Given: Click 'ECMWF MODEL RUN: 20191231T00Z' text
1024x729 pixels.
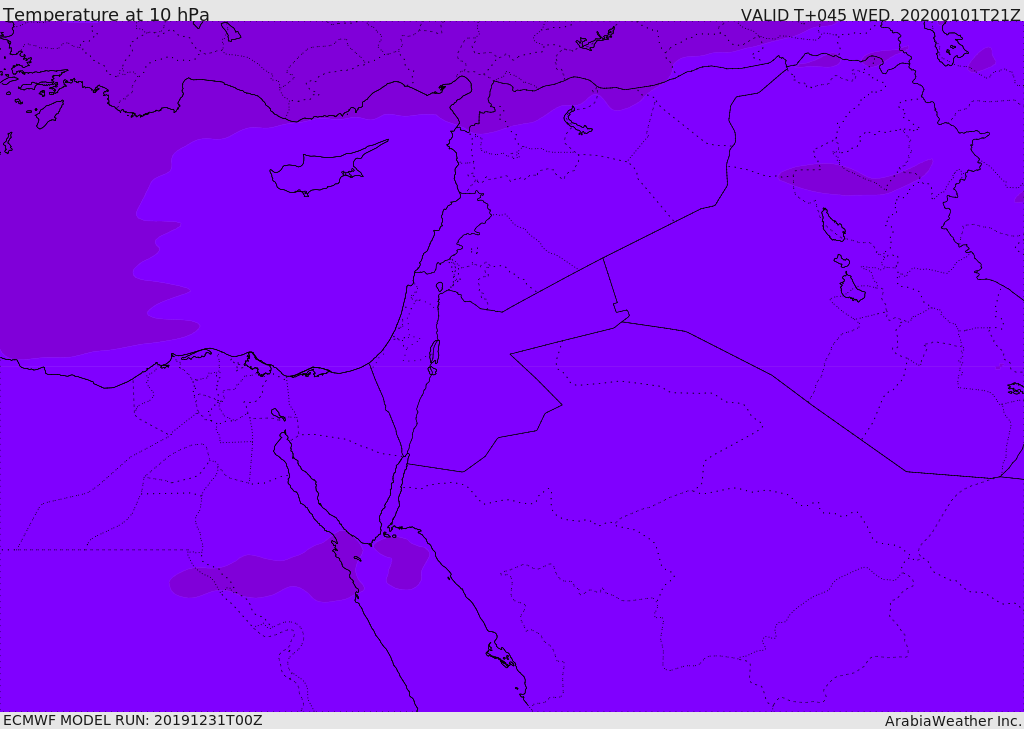Looking at the screenshot, I should tap(133, 721).
